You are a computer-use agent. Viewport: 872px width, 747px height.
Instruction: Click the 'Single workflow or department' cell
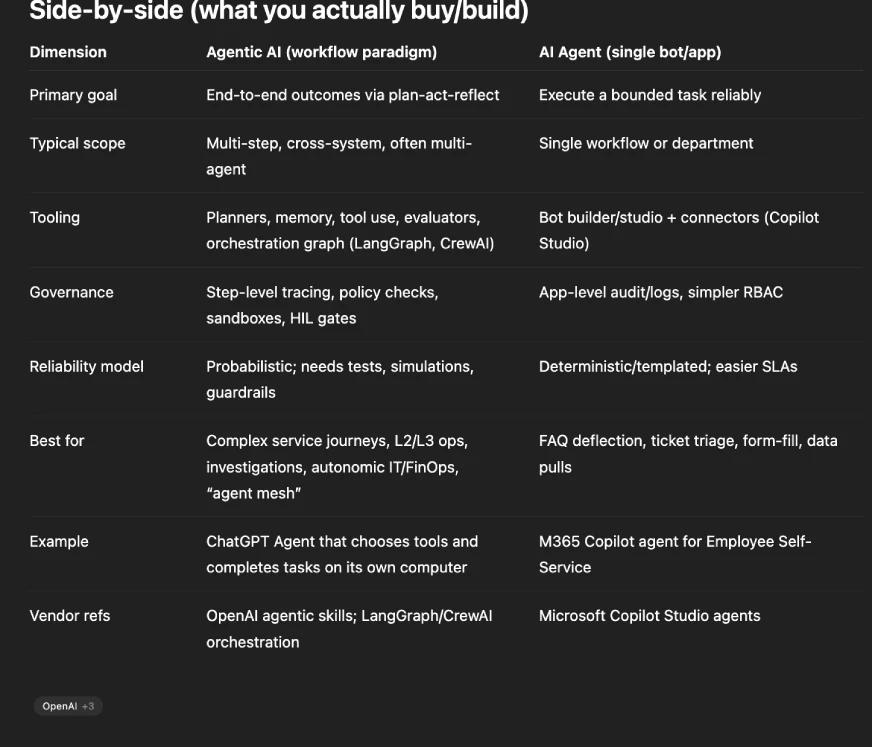[646, 143]
